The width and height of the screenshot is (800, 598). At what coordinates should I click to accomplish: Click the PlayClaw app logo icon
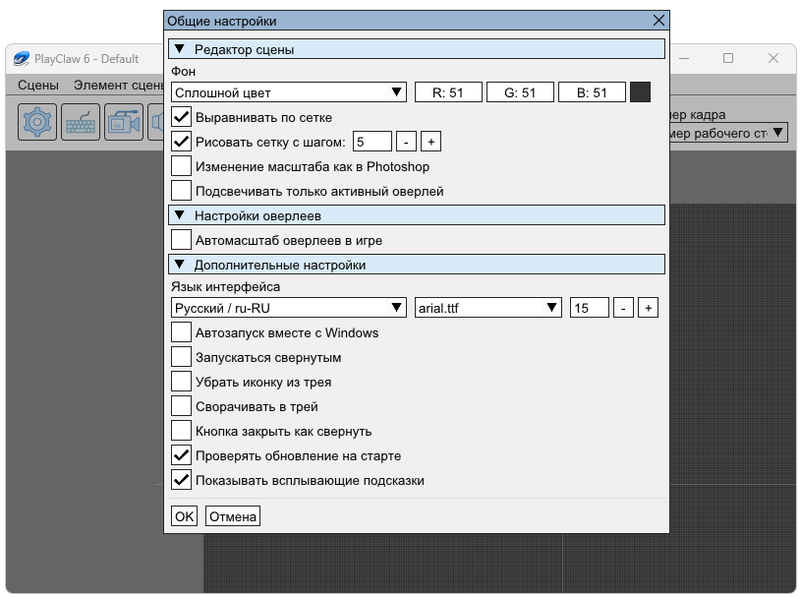point(22,59)
